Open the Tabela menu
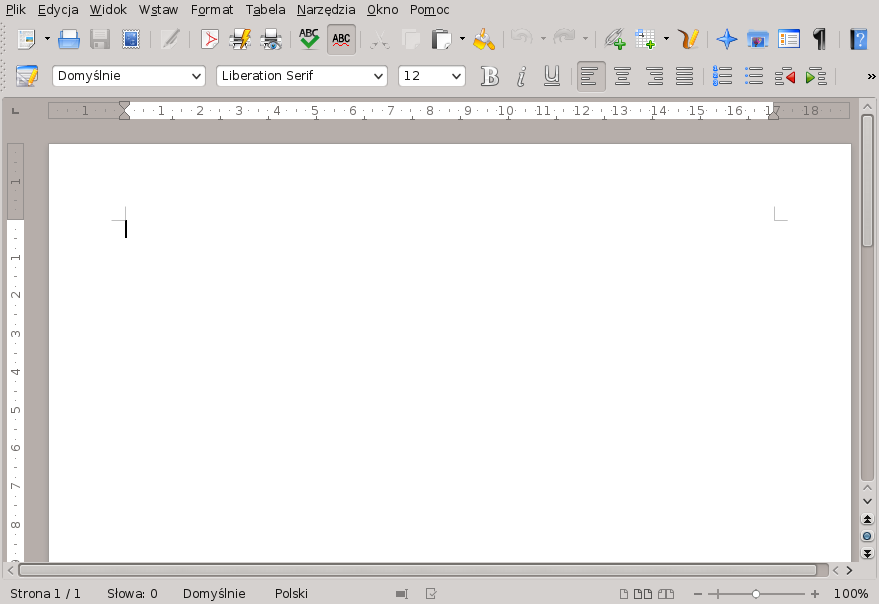Screen dimensions: 879x604 point(265,10)
